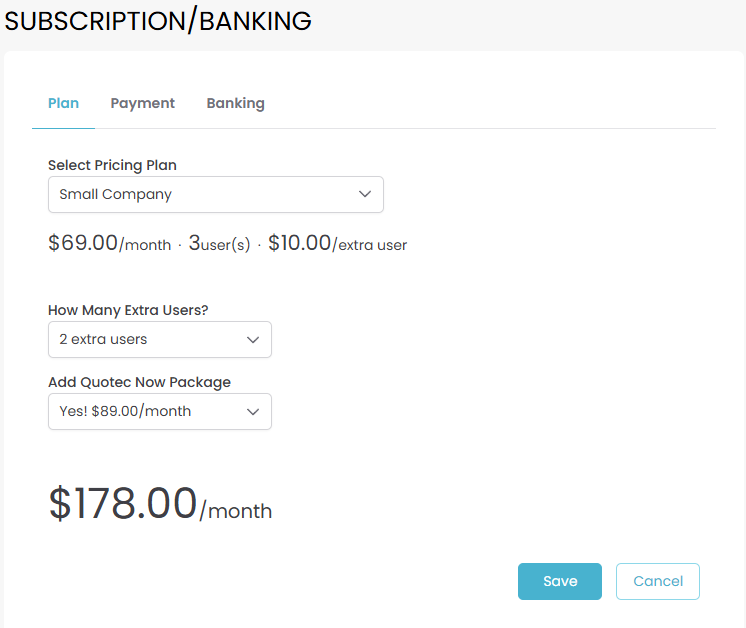Screen dimensions: 746x628
Task: Click the $178.00/month total price
Action: (x=123, y=503)
